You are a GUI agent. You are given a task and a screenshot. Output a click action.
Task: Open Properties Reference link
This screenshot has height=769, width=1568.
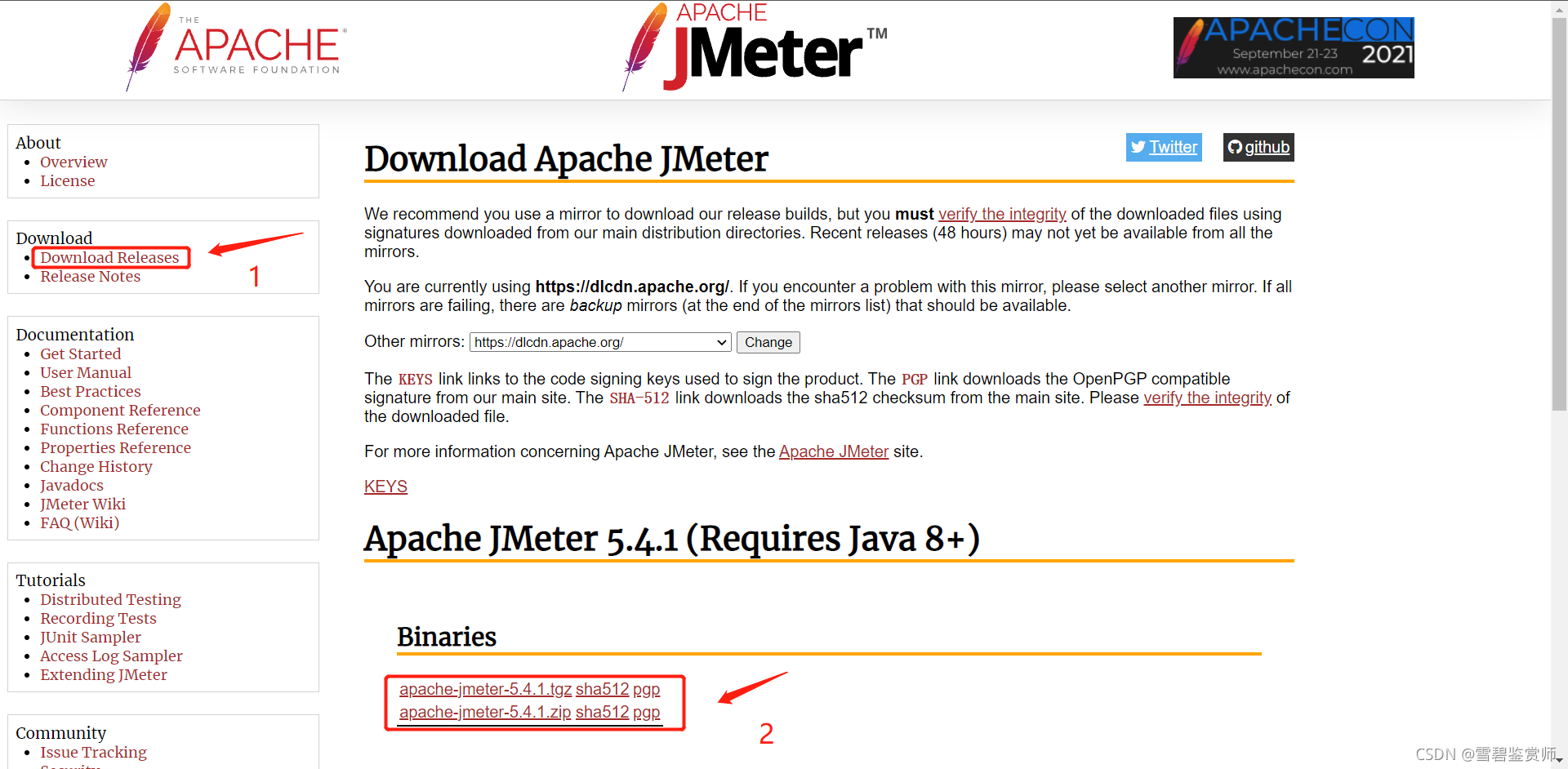tap(116, 447)
